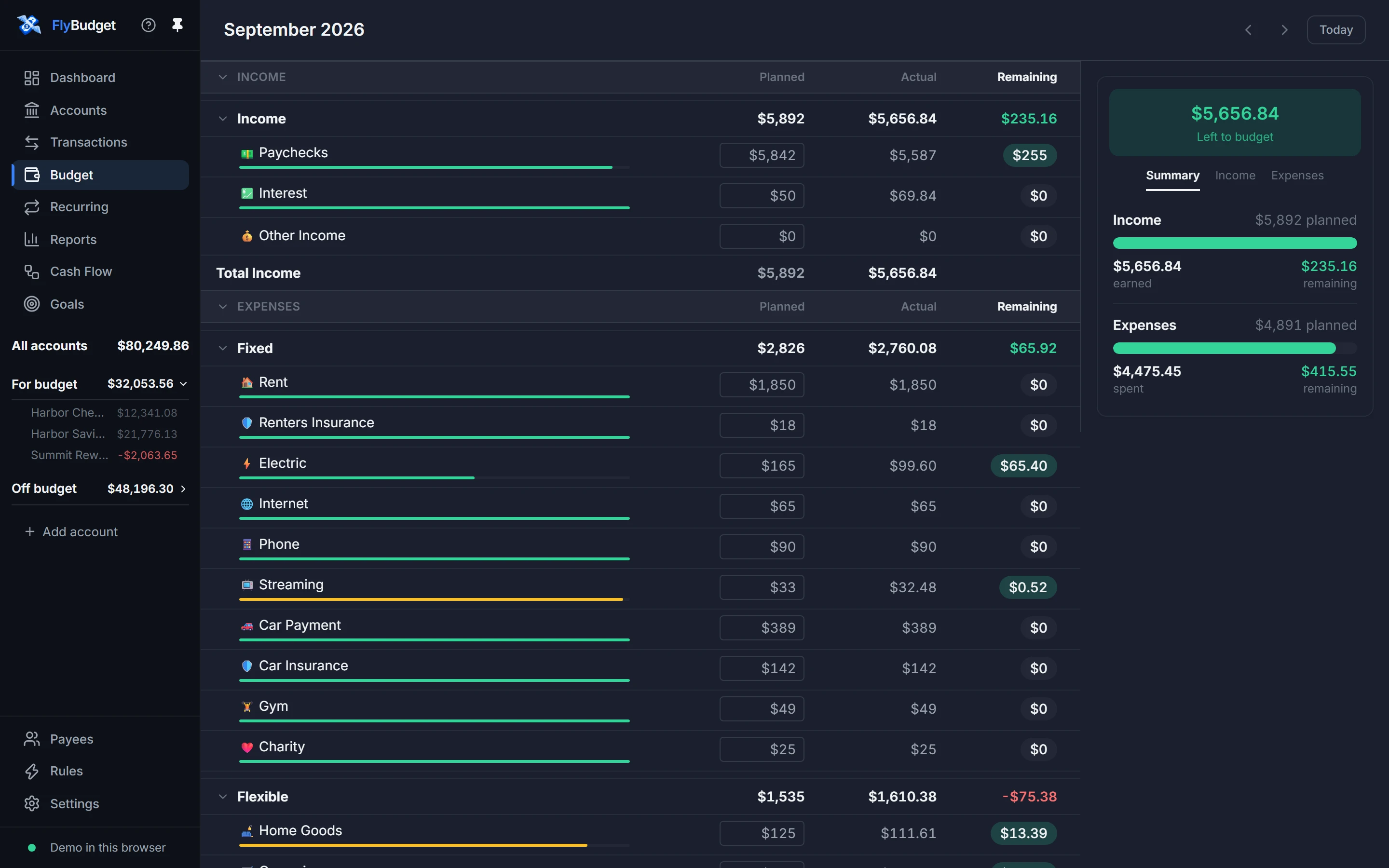Switch to the Summary tab

tap(1172, 176)
